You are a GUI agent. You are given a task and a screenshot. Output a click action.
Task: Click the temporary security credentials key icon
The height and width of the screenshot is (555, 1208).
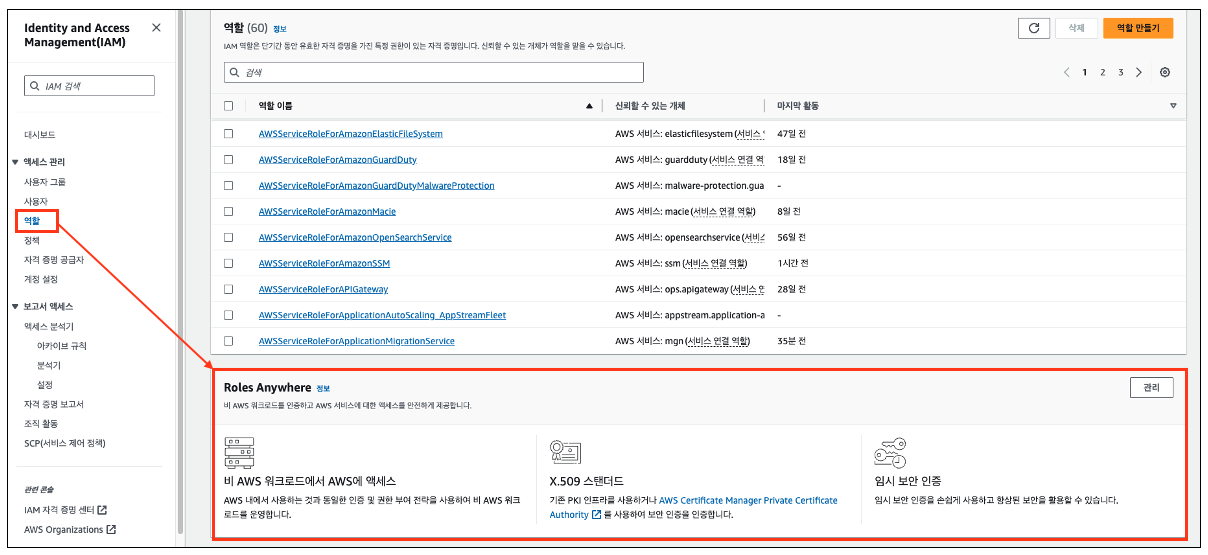(890, 453)
